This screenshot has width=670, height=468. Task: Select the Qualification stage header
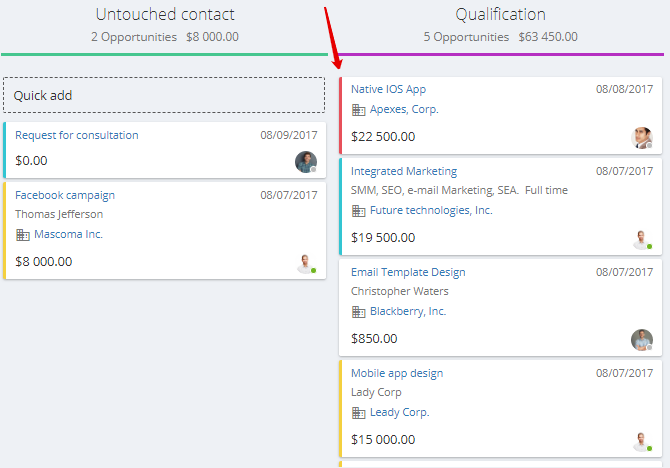pos(500,14)
